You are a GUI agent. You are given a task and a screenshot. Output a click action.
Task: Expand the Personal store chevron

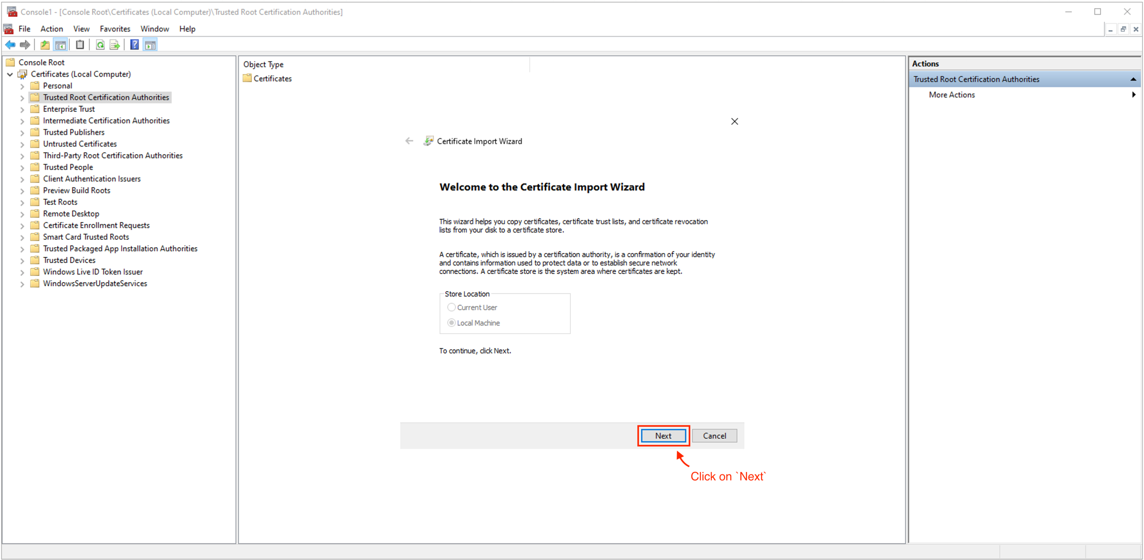pos(22,86)
